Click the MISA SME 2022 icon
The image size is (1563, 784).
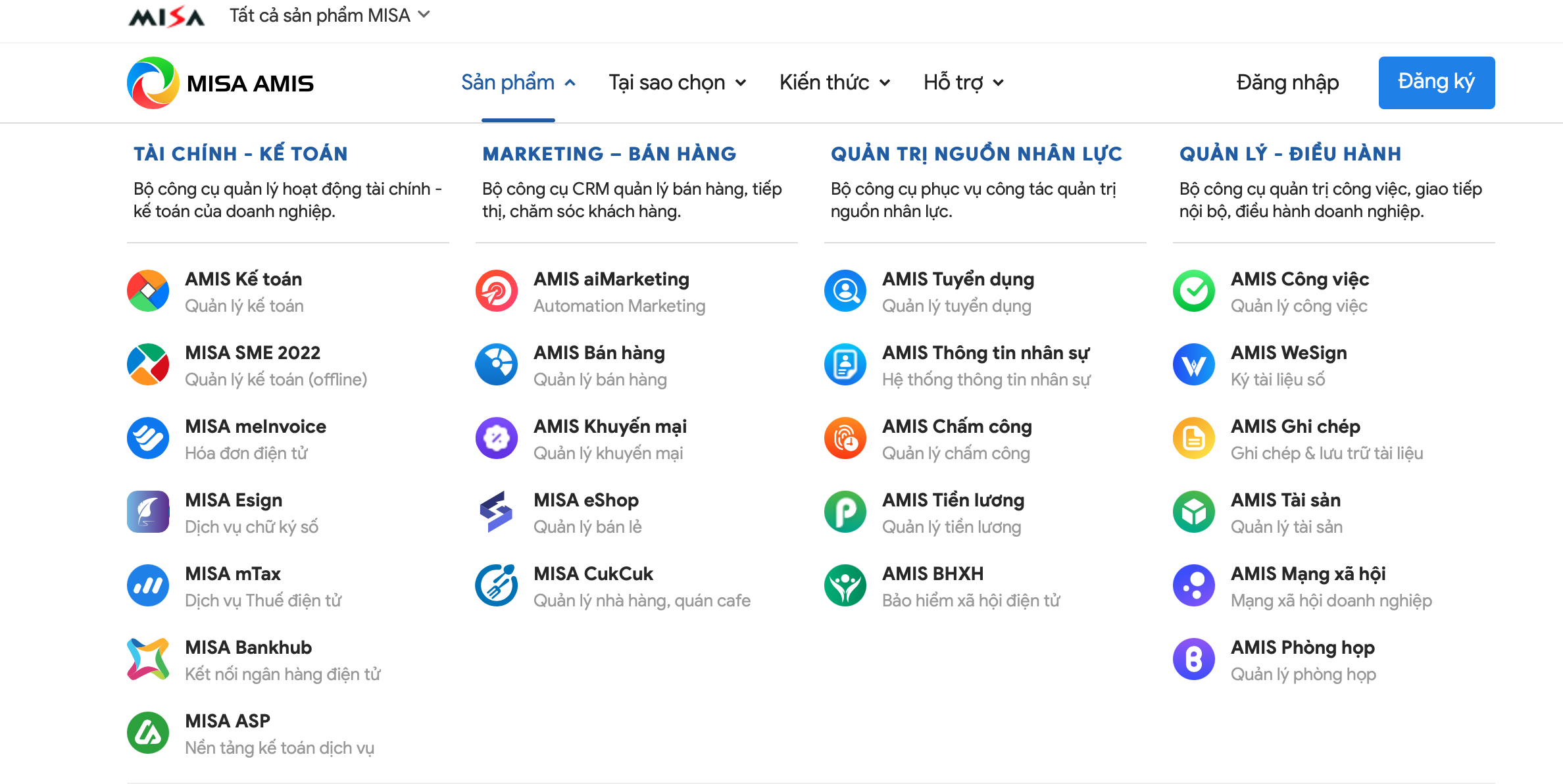coord(148,364)
